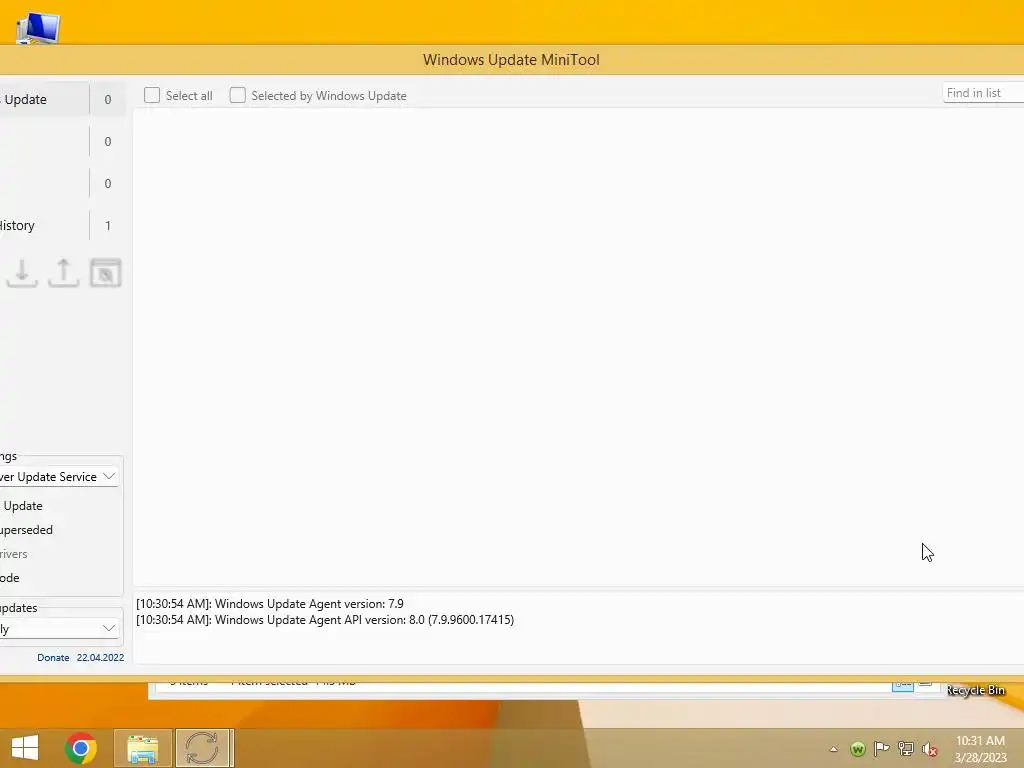Open the Windows Start button
Image resolution: width=1024 pixels, height=768 pixels.
[x=25, y=748]
